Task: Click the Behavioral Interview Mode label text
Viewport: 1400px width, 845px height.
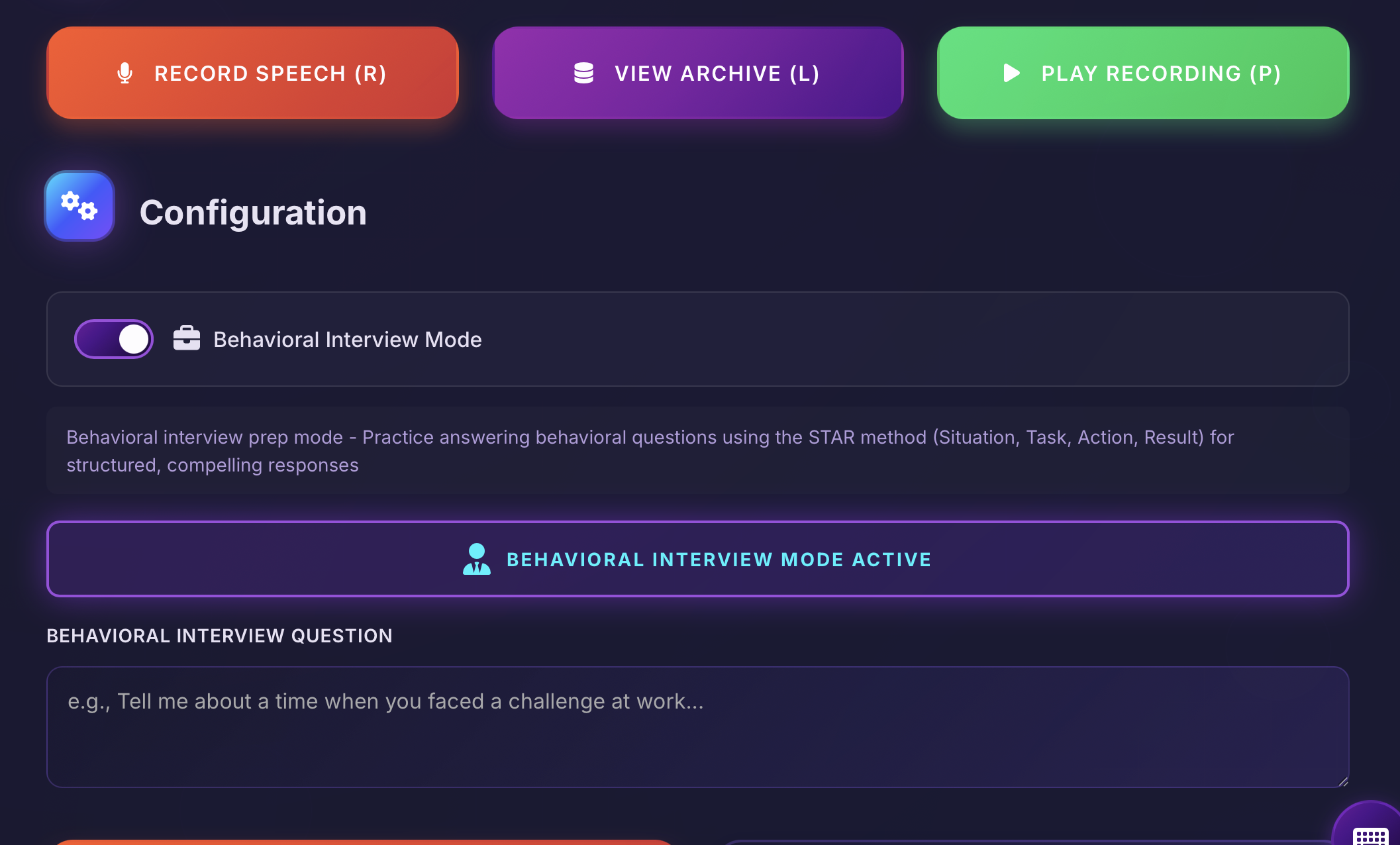Action: coord(347,339)
